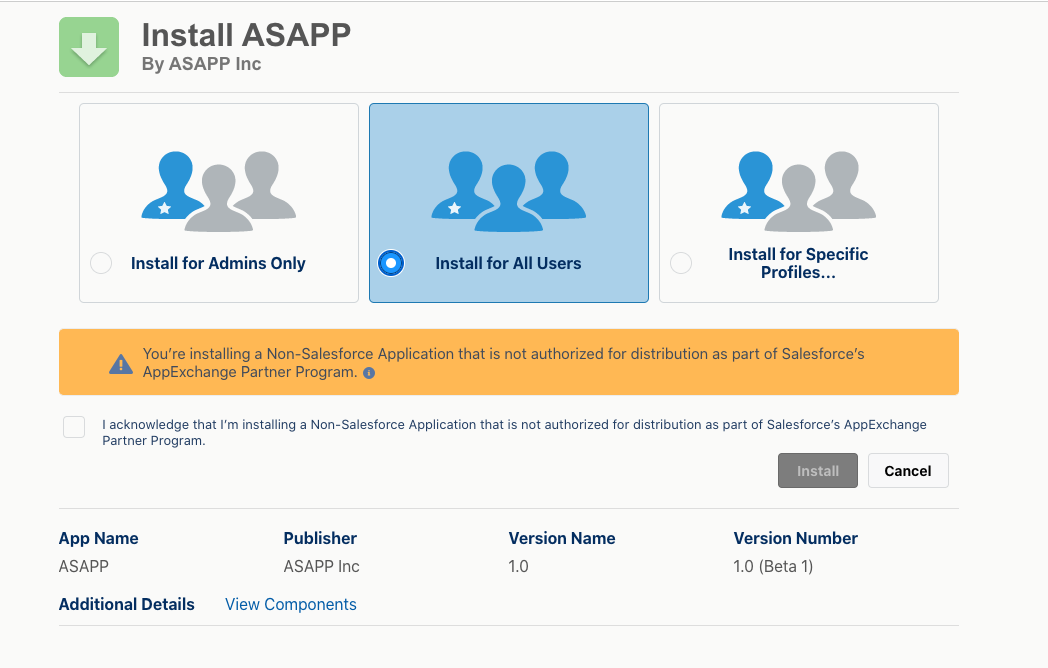Click the Admins Only people group icon

click(x=219, y=191)
